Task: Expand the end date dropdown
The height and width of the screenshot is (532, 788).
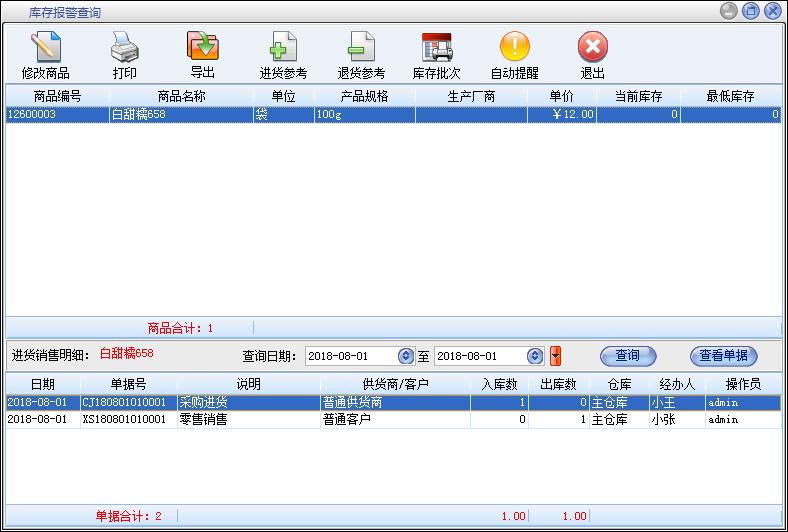Action: (535, 356)
